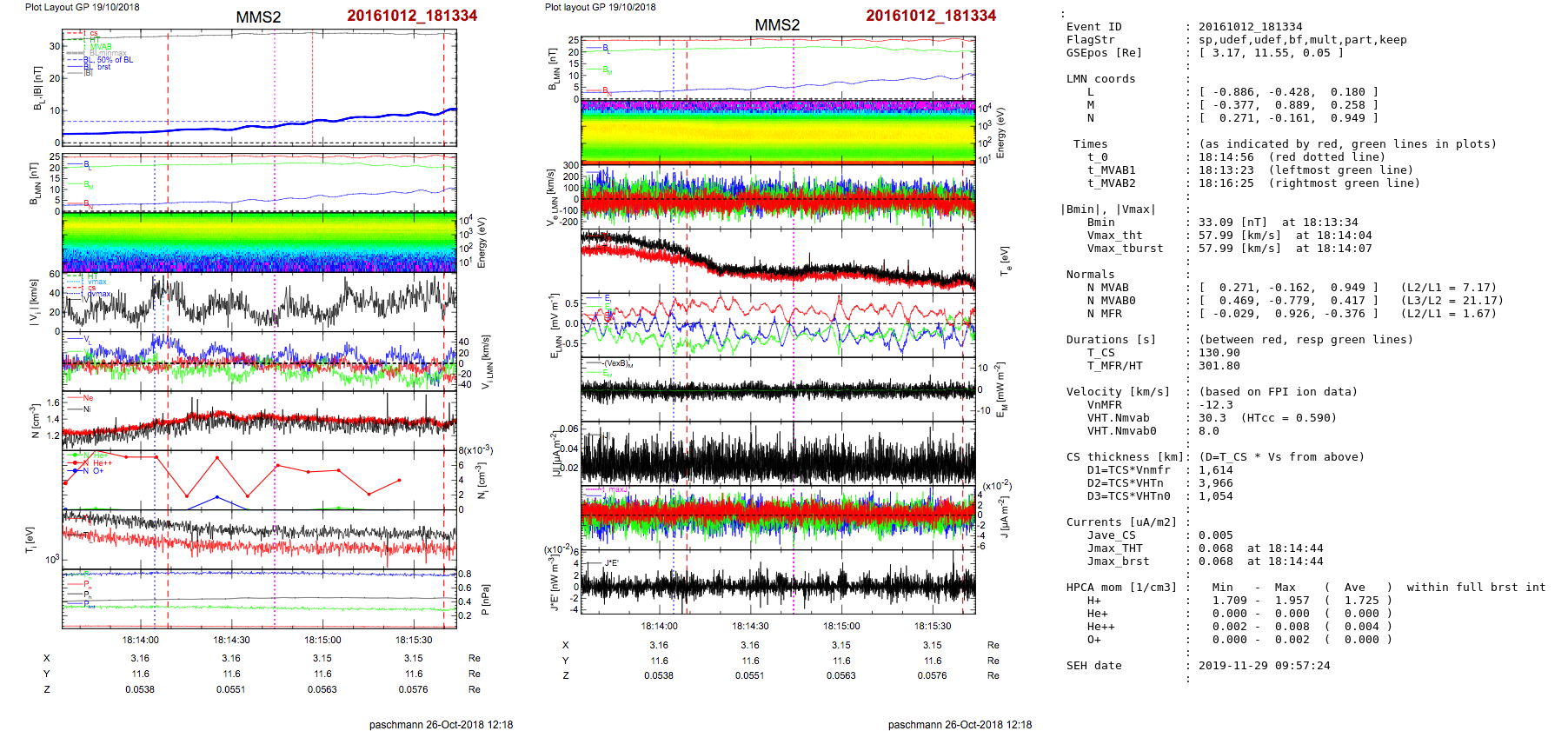1568x731 pixels.
Task: Click the MMS2 title above the left plot
Action: [x=258, y=17]
